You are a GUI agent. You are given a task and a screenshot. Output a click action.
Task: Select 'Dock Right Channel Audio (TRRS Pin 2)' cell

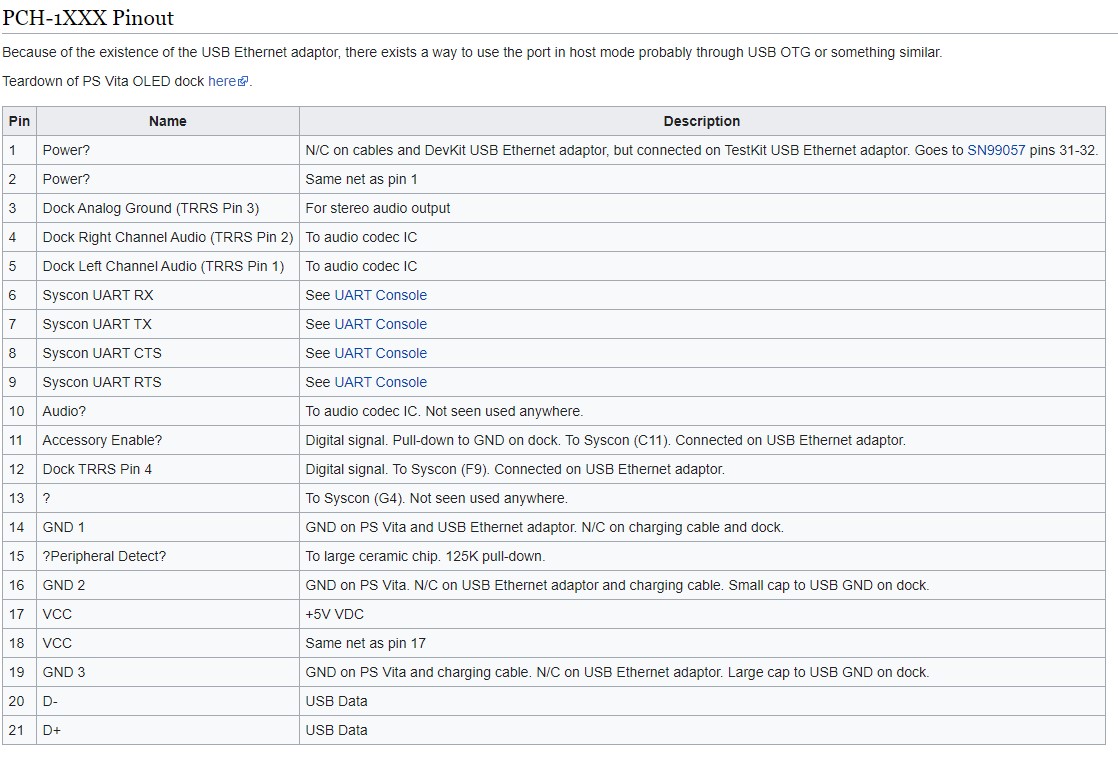click(x=168, y=237)
